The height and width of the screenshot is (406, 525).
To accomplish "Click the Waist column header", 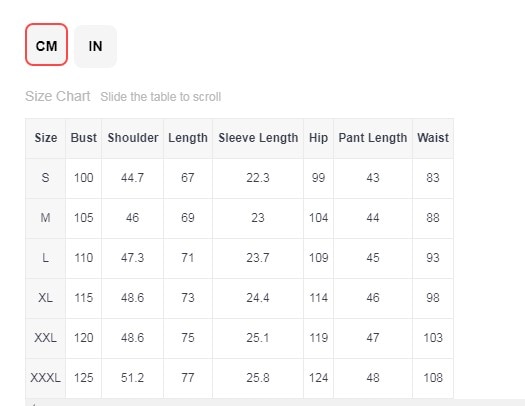I will 433,138.
